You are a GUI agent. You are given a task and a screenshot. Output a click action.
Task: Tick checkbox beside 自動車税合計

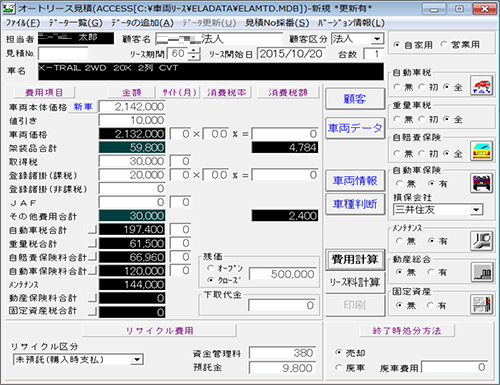tap(92, 229)
